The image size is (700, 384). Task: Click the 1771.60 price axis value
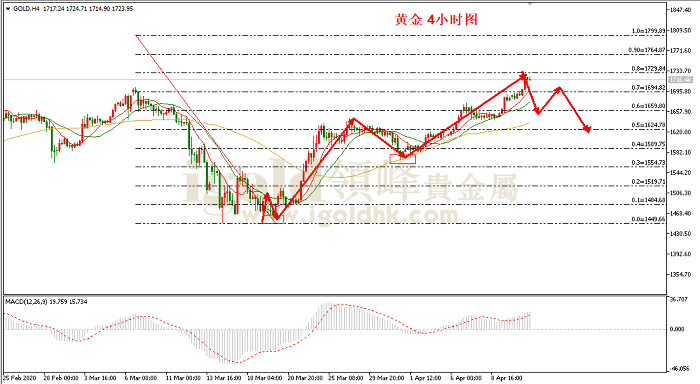click(681, 51)
